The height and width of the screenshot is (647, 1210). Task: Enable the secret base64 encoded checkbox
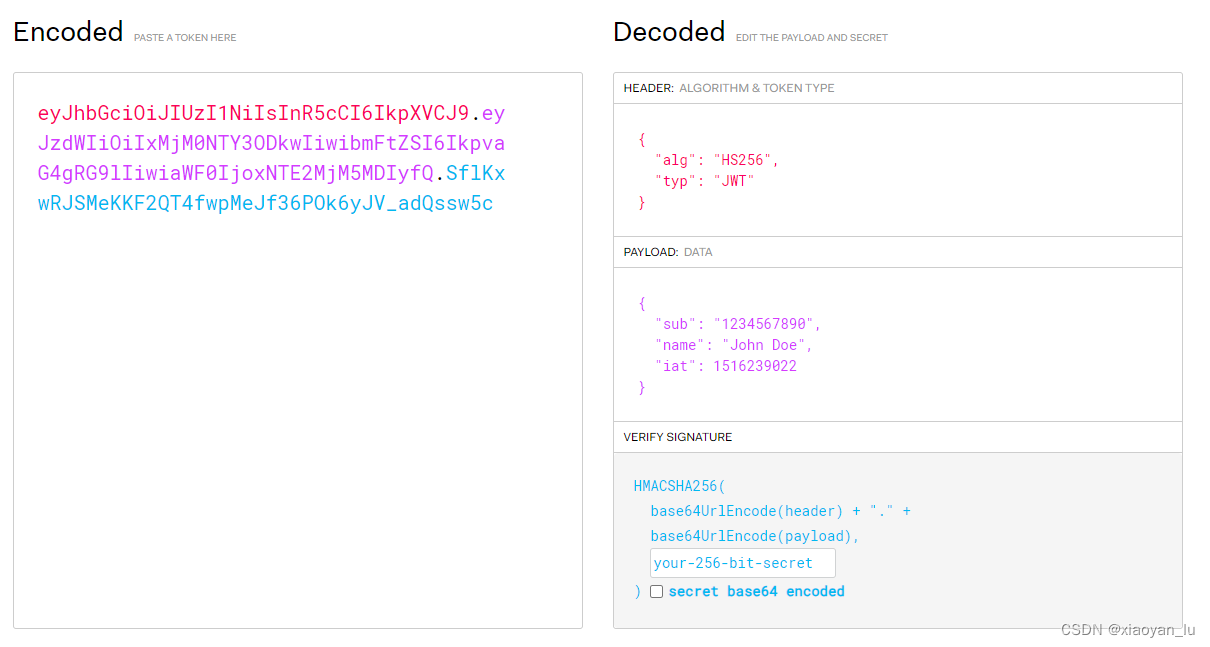point(657,591)
